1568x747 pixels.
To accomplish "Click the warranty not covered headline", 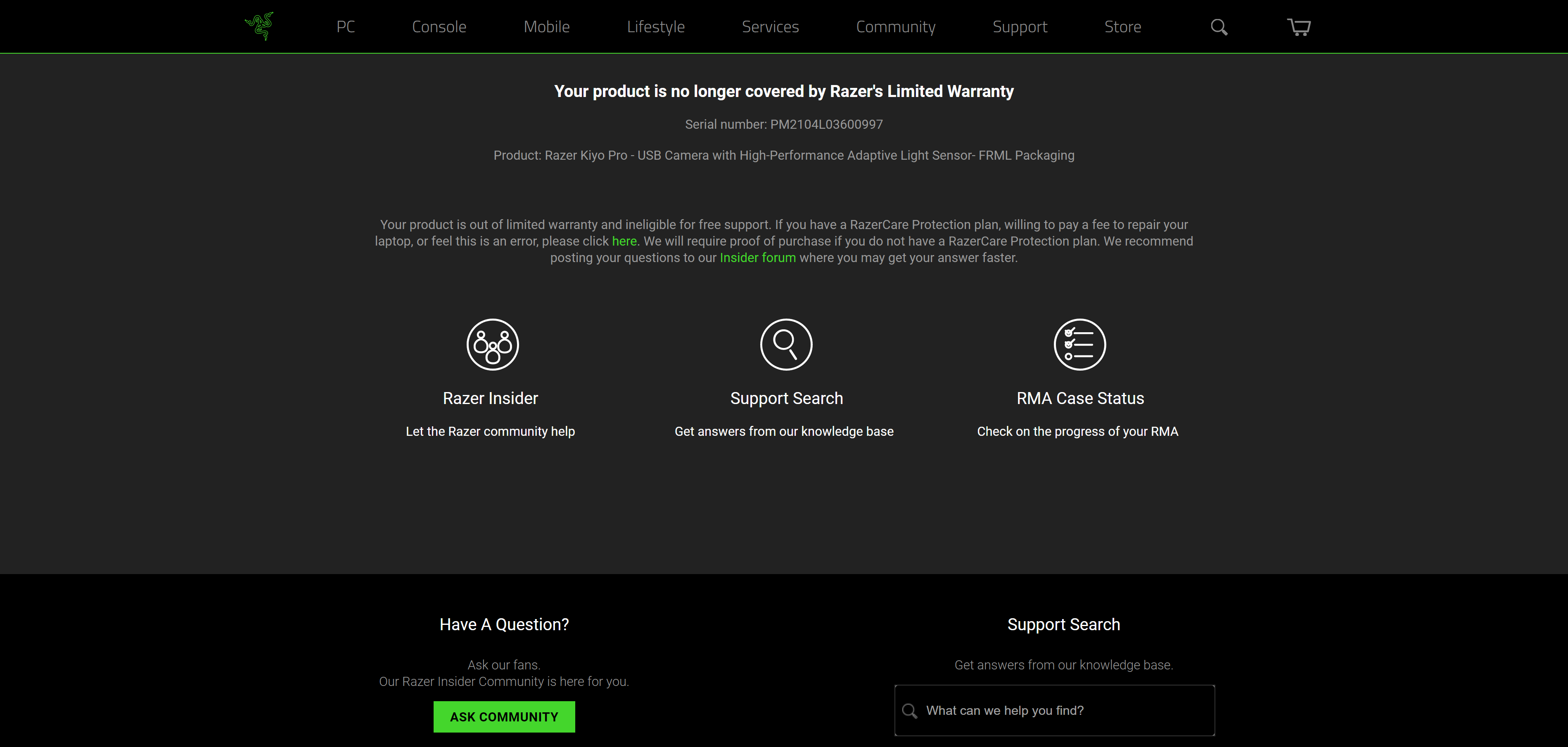I will pyautogui.click(x=784, y=91).
